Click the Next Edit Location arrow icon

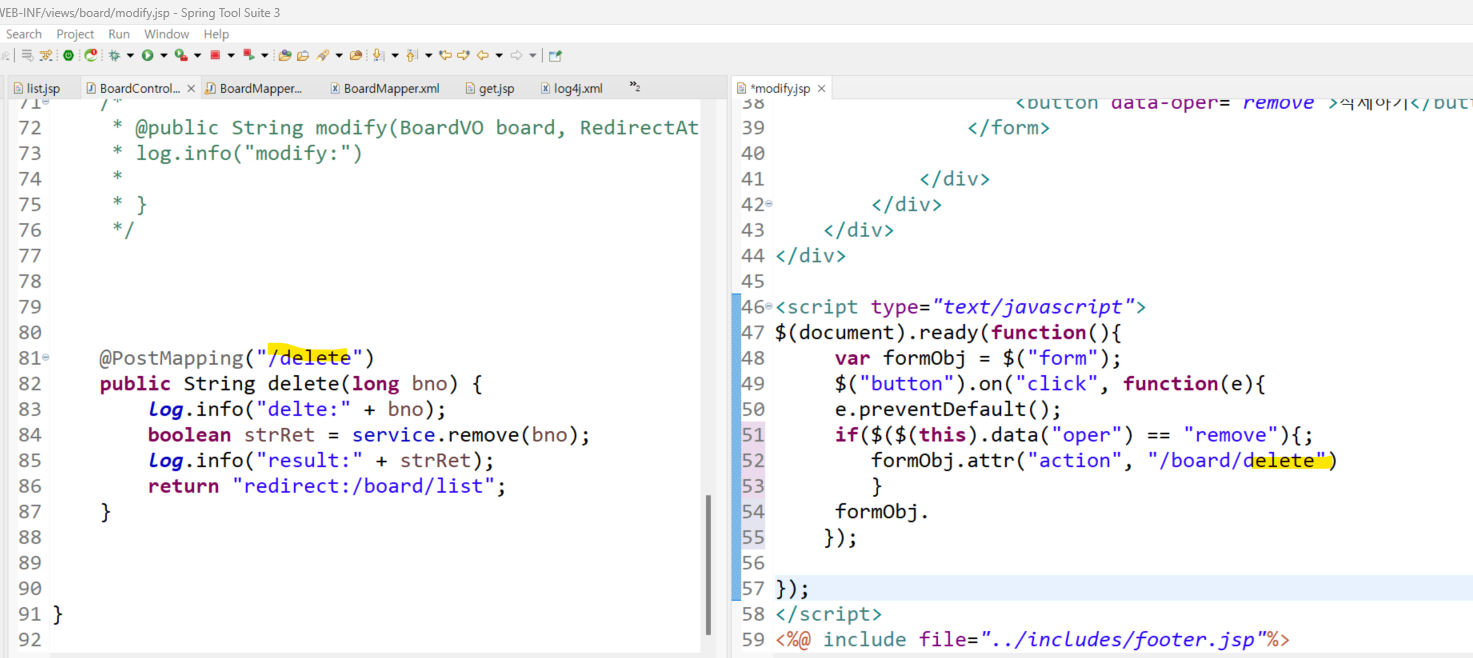coord(464,55)
